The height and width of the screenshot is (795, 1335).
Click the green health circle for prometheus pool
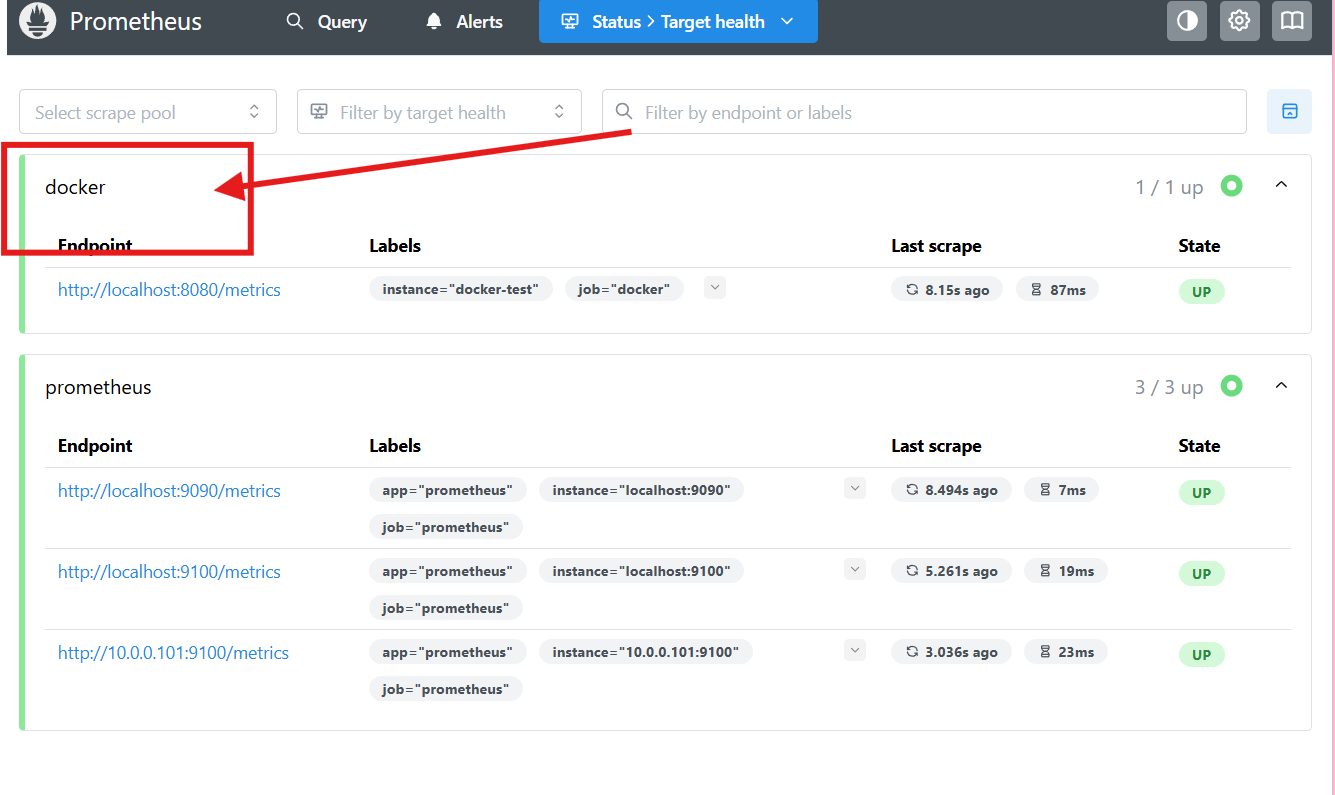[x=1232, y=386]
